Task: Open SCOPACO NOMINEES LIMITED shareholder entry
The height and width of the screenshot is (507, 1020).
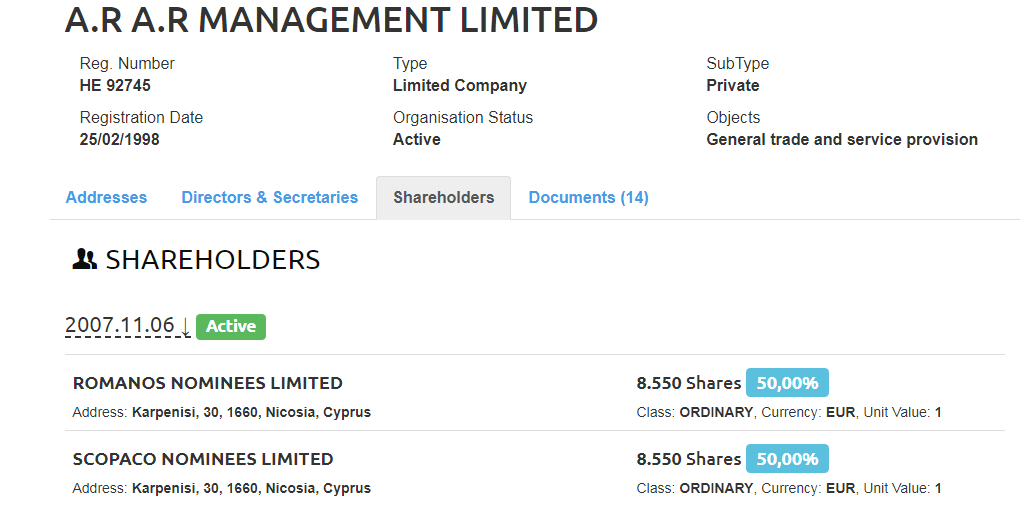Action: coord(203,459)
